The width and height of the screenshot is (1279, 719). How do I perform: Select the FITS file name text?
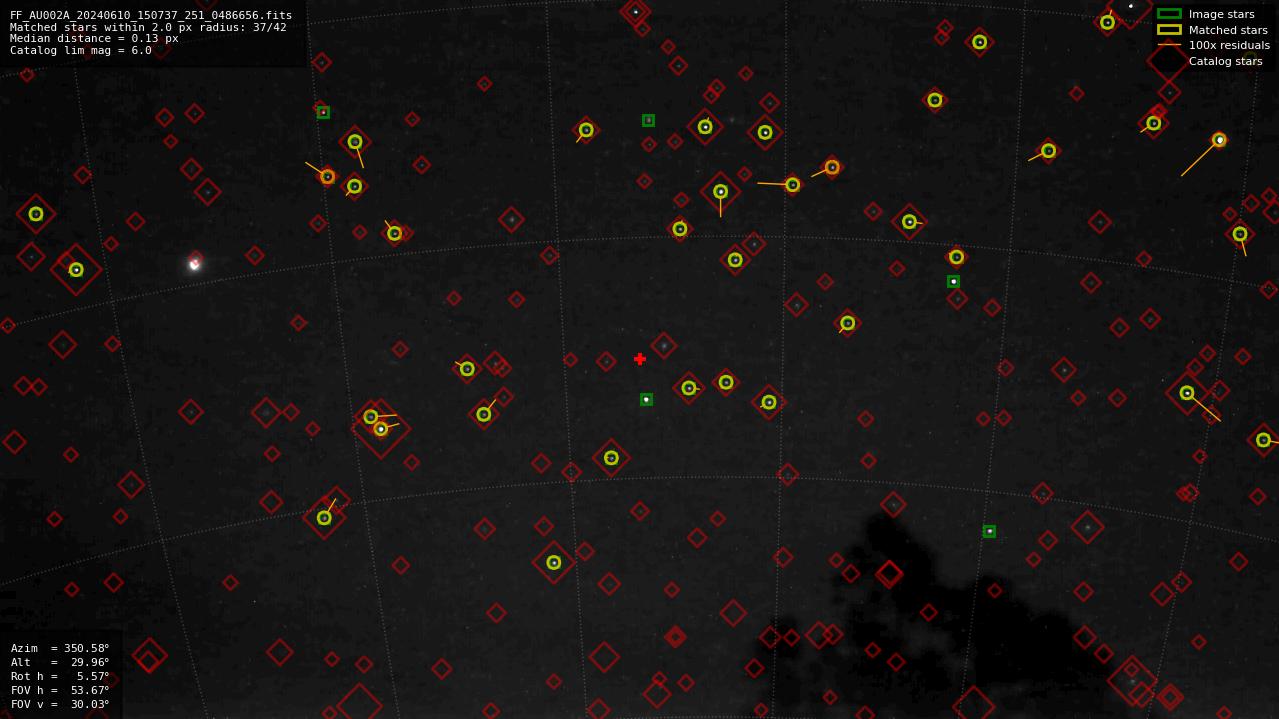point(151,15)
